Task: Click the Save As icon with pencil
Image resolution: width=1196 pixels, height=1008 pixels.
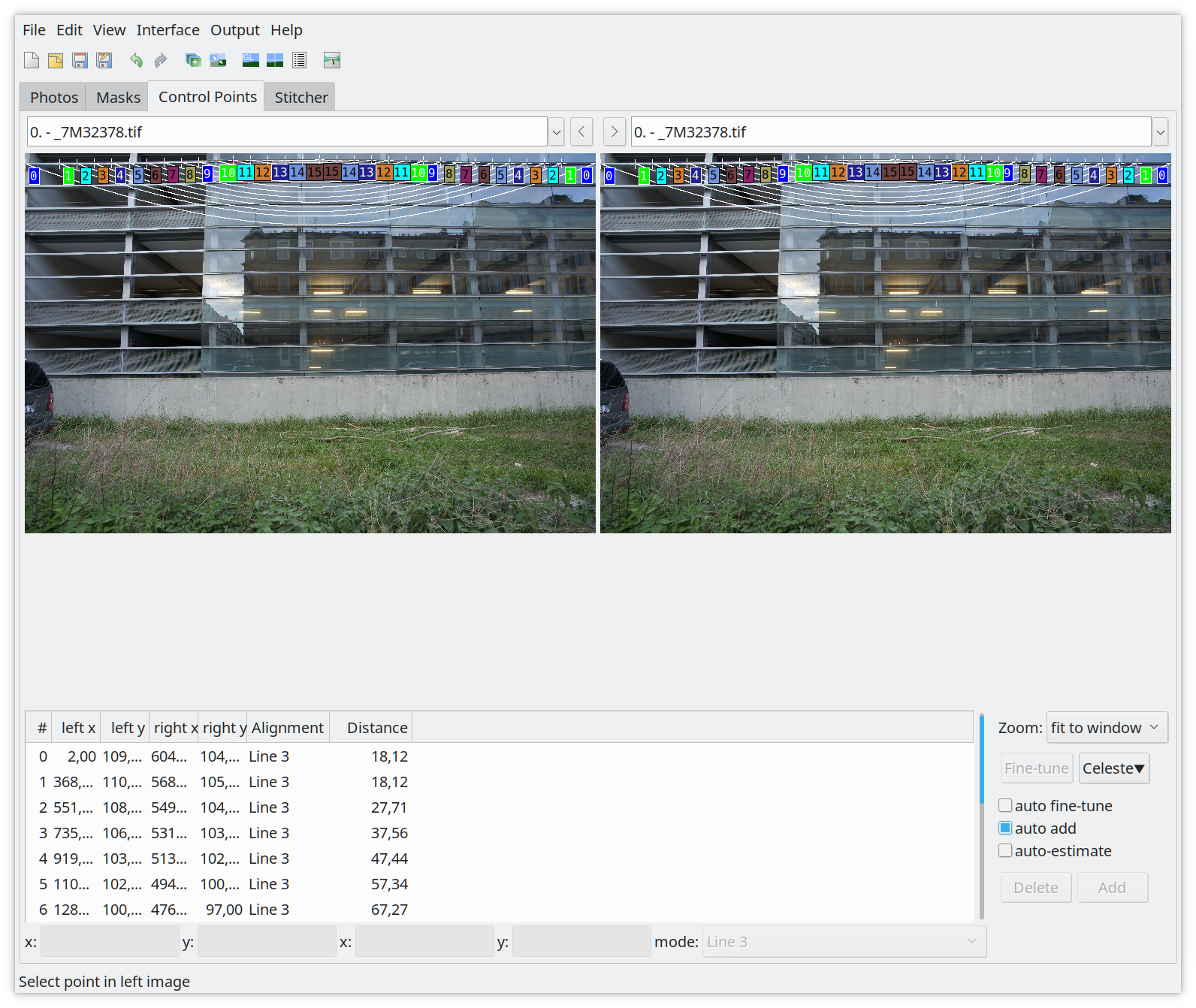Action: coord(104,60)
